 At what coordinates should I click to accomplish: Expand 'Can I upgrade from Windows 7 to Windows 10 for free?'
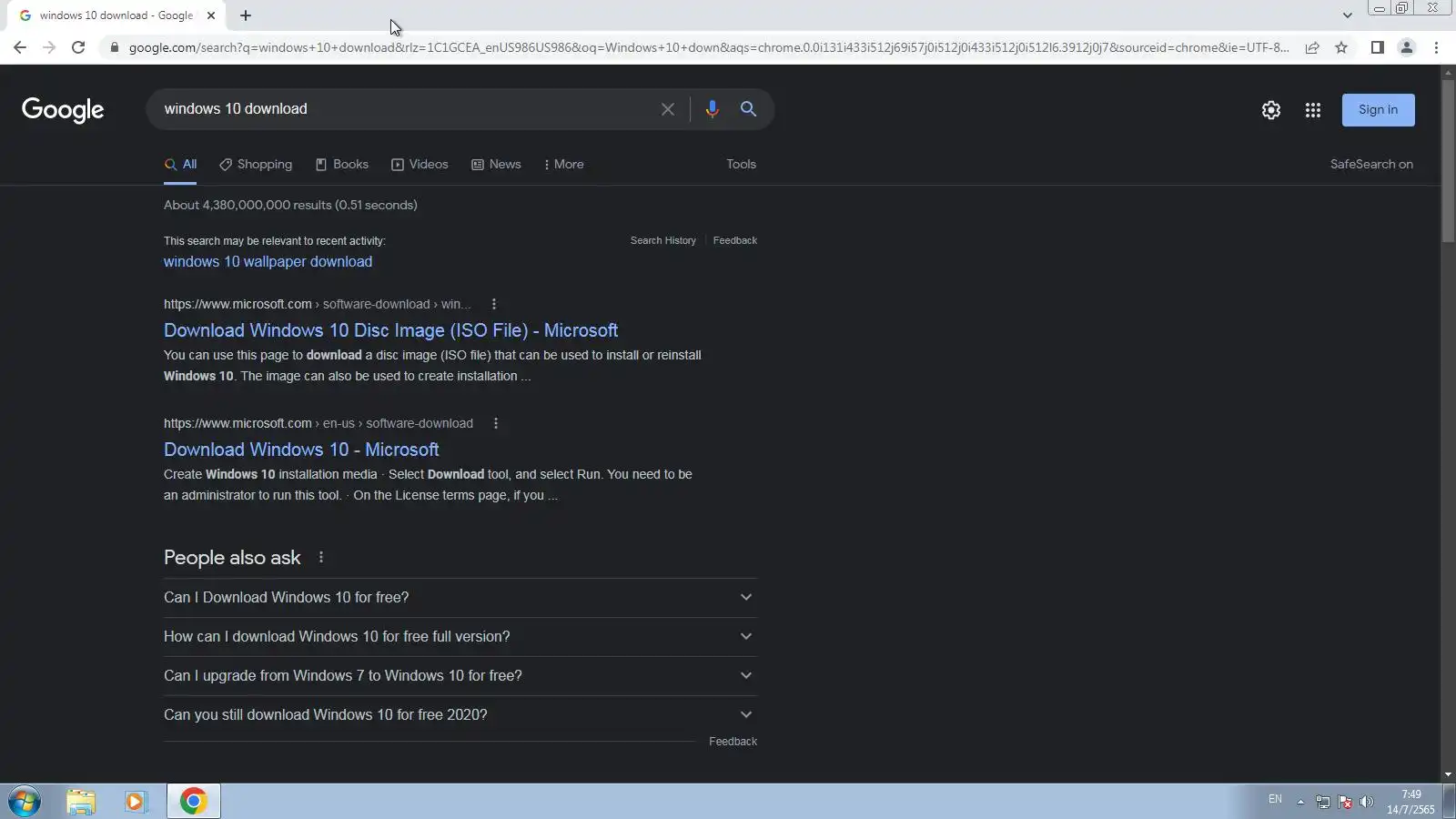click(460, 676)
